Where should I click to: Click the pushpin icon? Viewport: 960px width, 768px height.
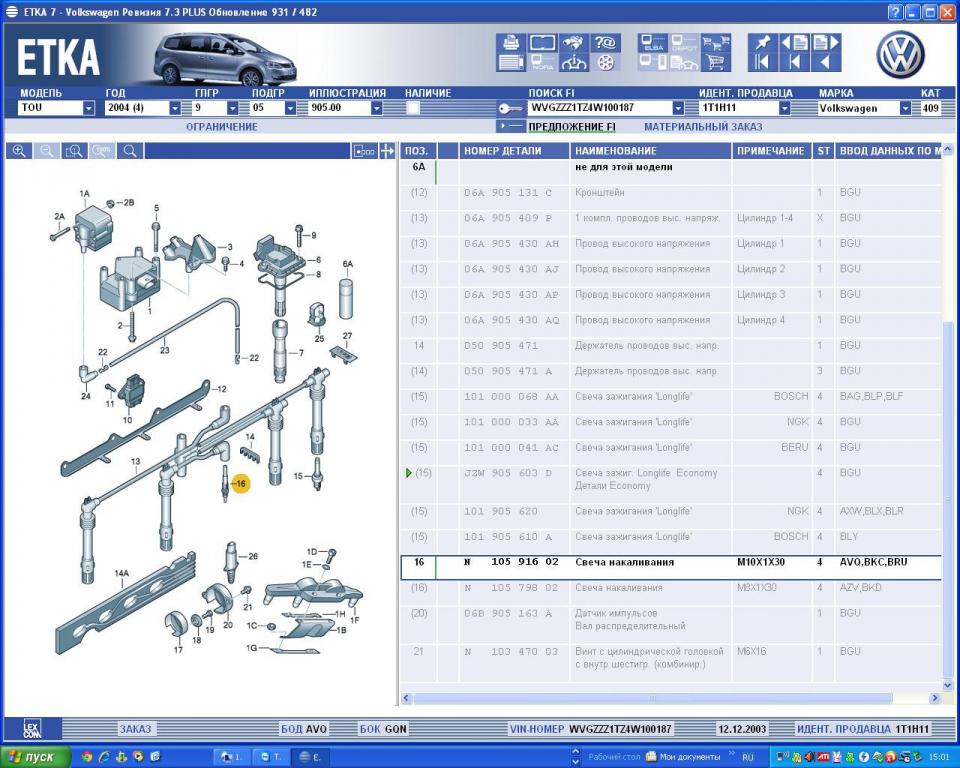pos(763,43)
